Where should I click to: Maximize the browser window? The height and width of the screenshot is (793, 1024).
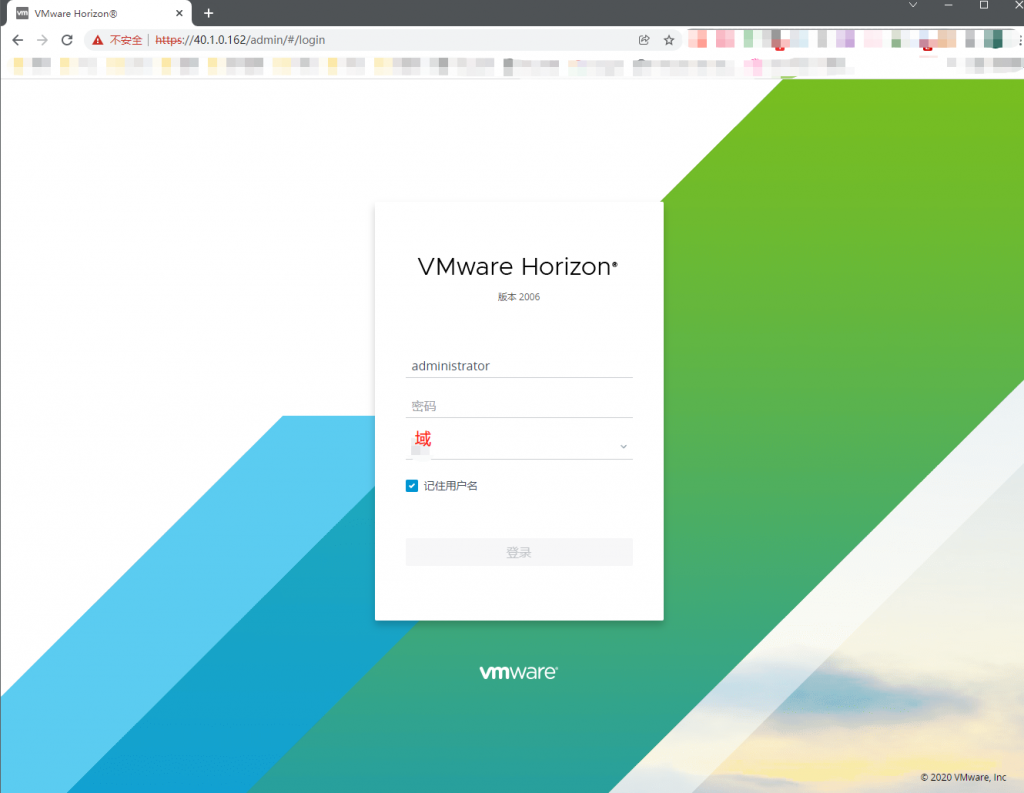point(984,5)
